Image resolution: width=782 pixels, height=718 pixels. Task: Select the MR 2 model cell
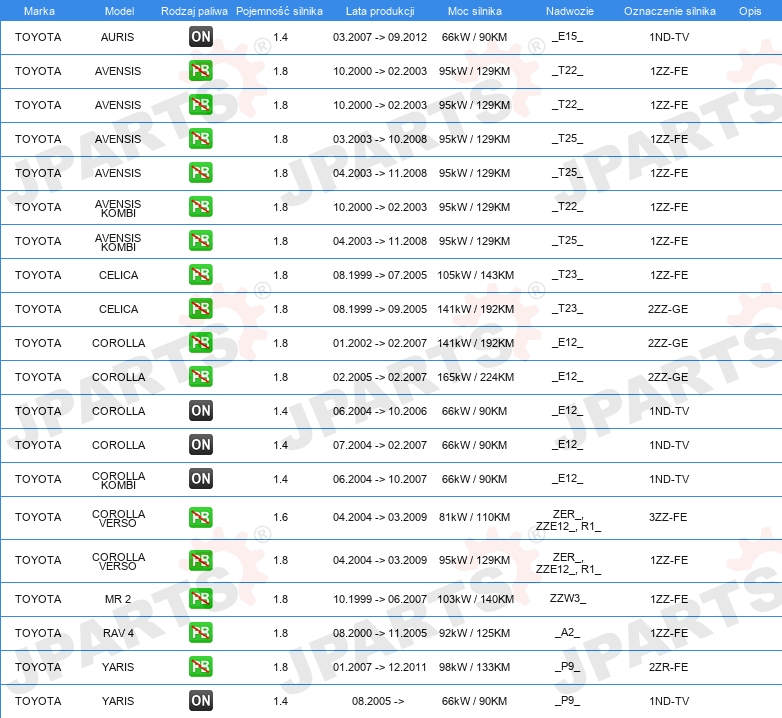pyautogui.click(x=118, y=599)
